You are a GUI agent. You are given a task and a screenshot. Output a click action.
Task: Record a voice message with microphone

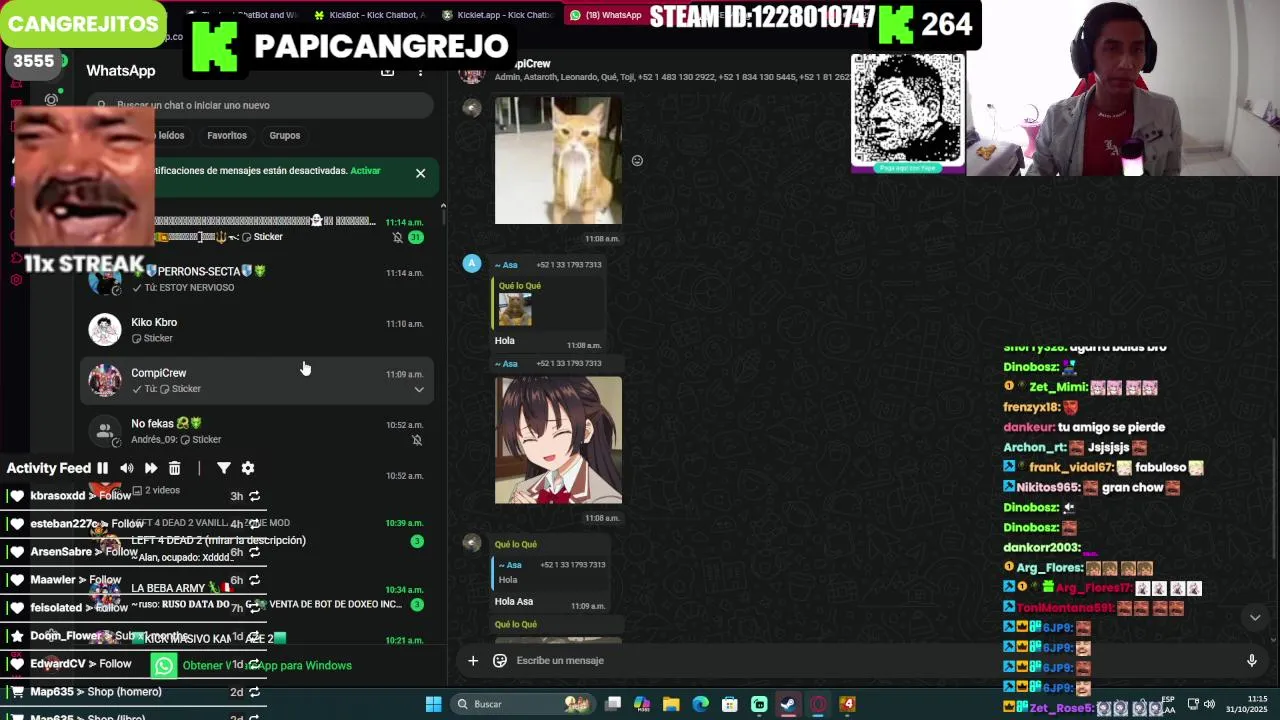pyautogui.click(x=1251, y=660)
